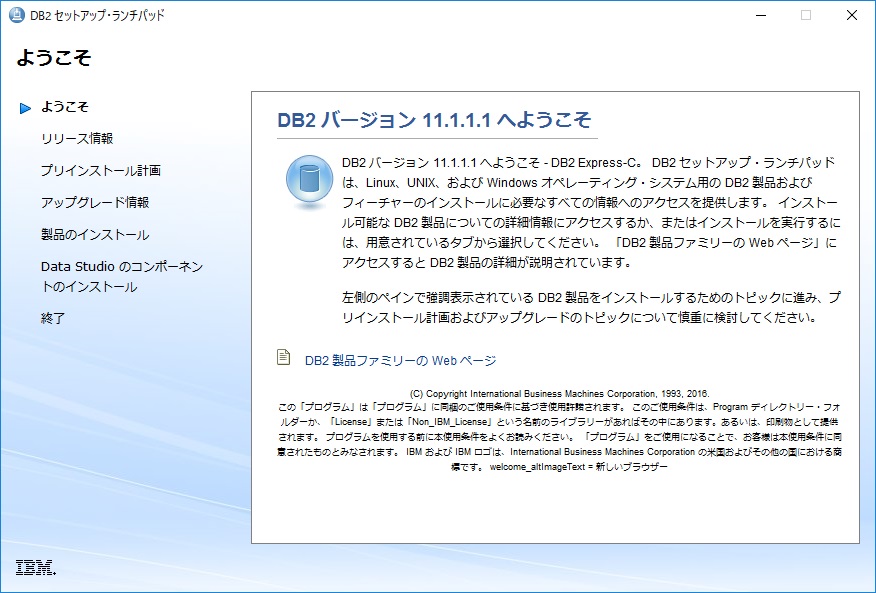876x593 pixels.
Task: Click the document icon beside the Web page link
Action: tap(284, 357)
